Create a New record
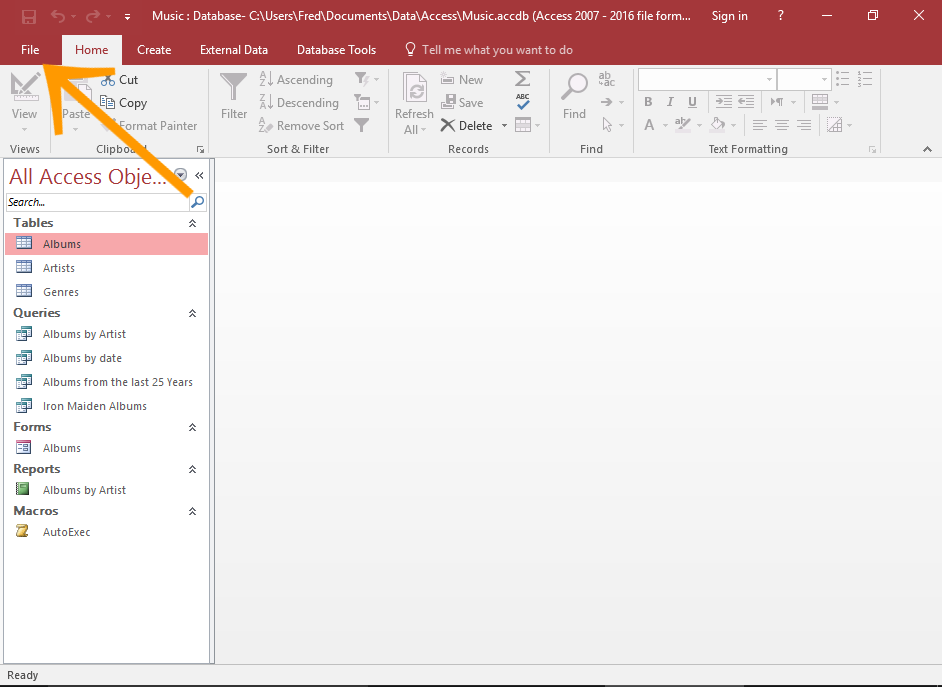Viewport: 942px width, 687px height. 461,80
